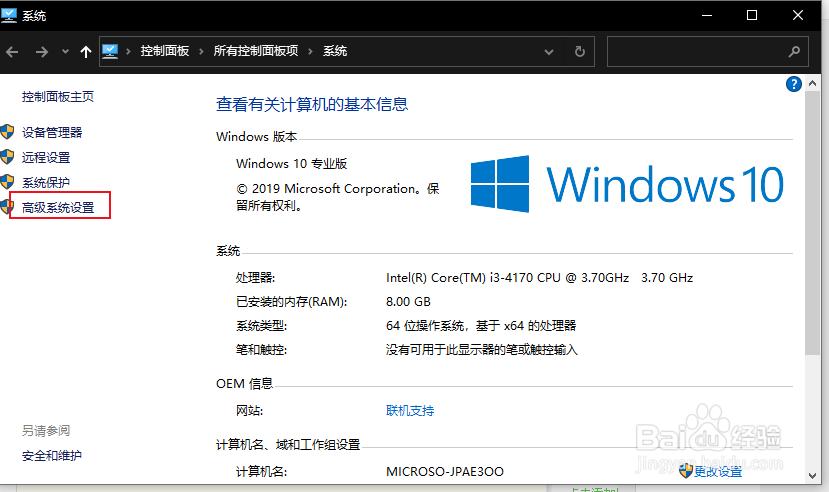This screenshot has height=492, width=829.
Task: Click the Forward navigation arrow
Action: click(x=41, y=52)
